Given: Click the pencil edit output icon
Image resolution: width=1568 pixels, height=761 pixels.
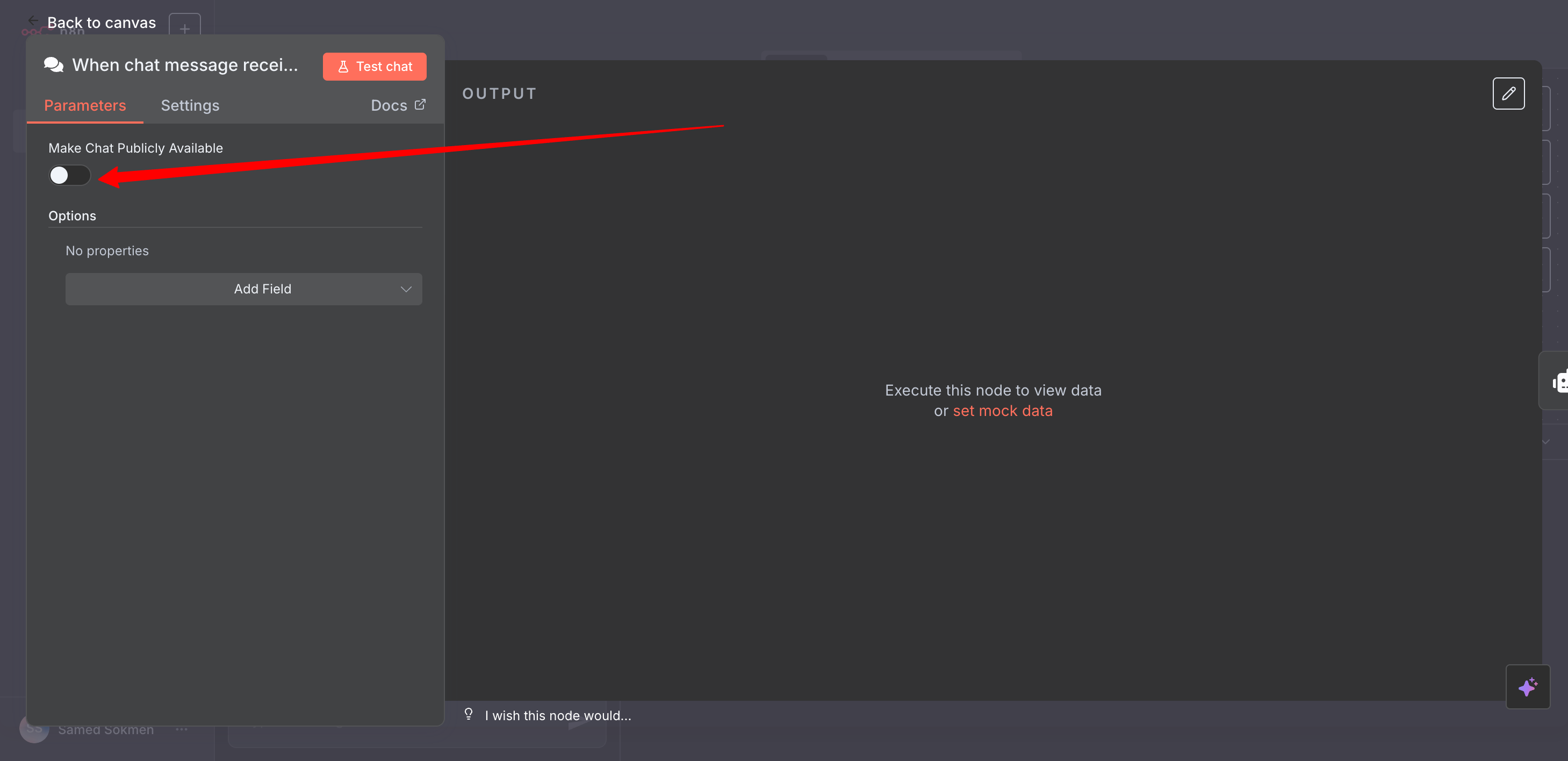Looking at the screenshot, I should 1508,94.
